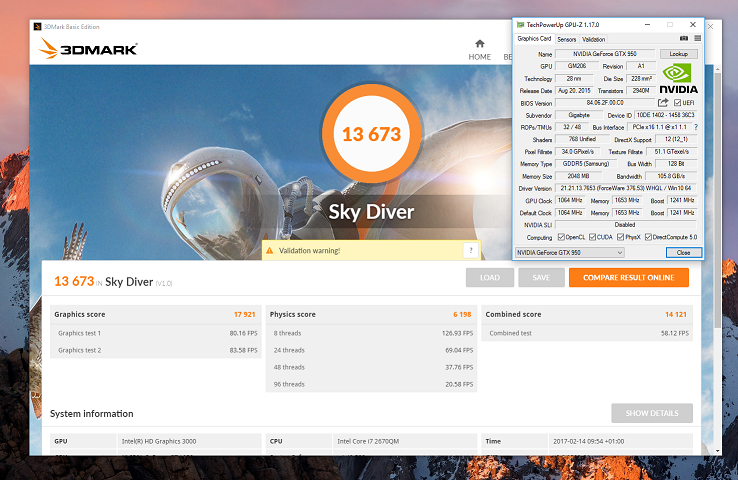
Task: Click the Bandwidth 105.8 GB/s field
Action: coord(671,176)
